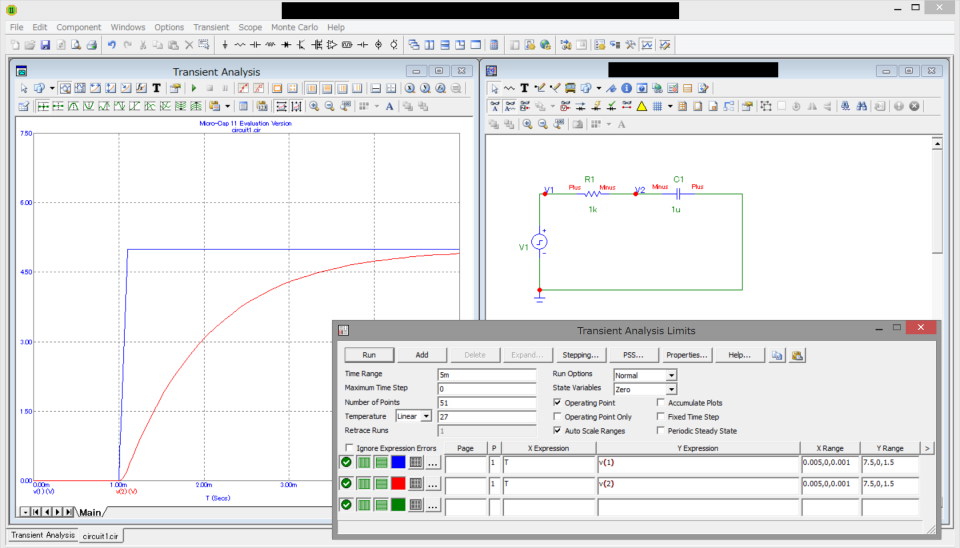This screenshot has height=548, width=960.
Task: Click the red color swatch for V(2)
Action: point(398,484)
